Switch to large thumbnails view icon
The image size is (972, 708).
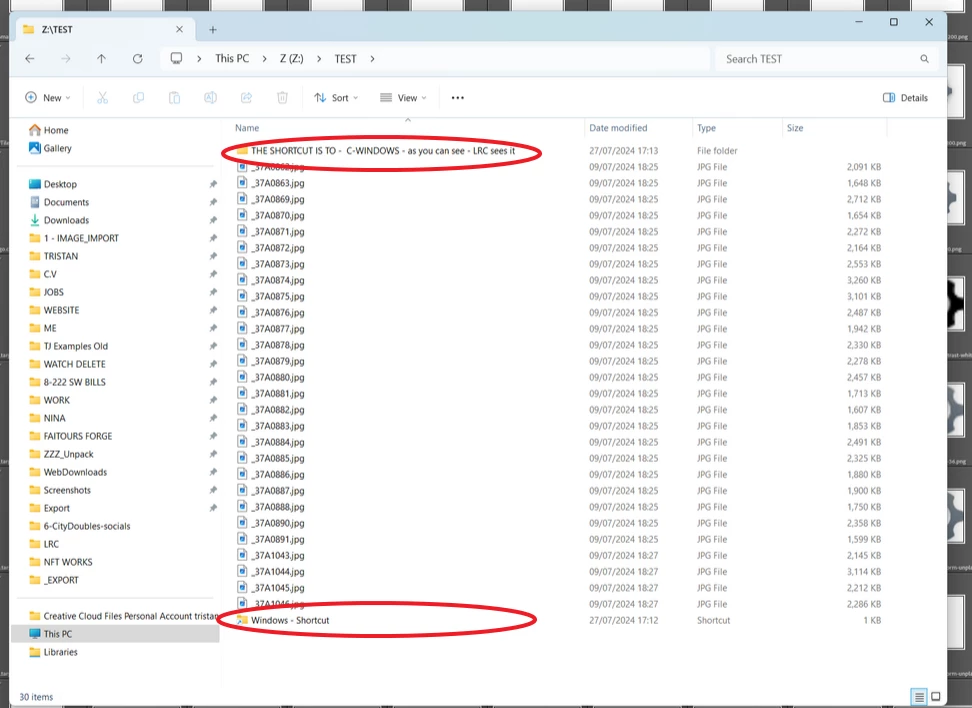tap(936, 697)
